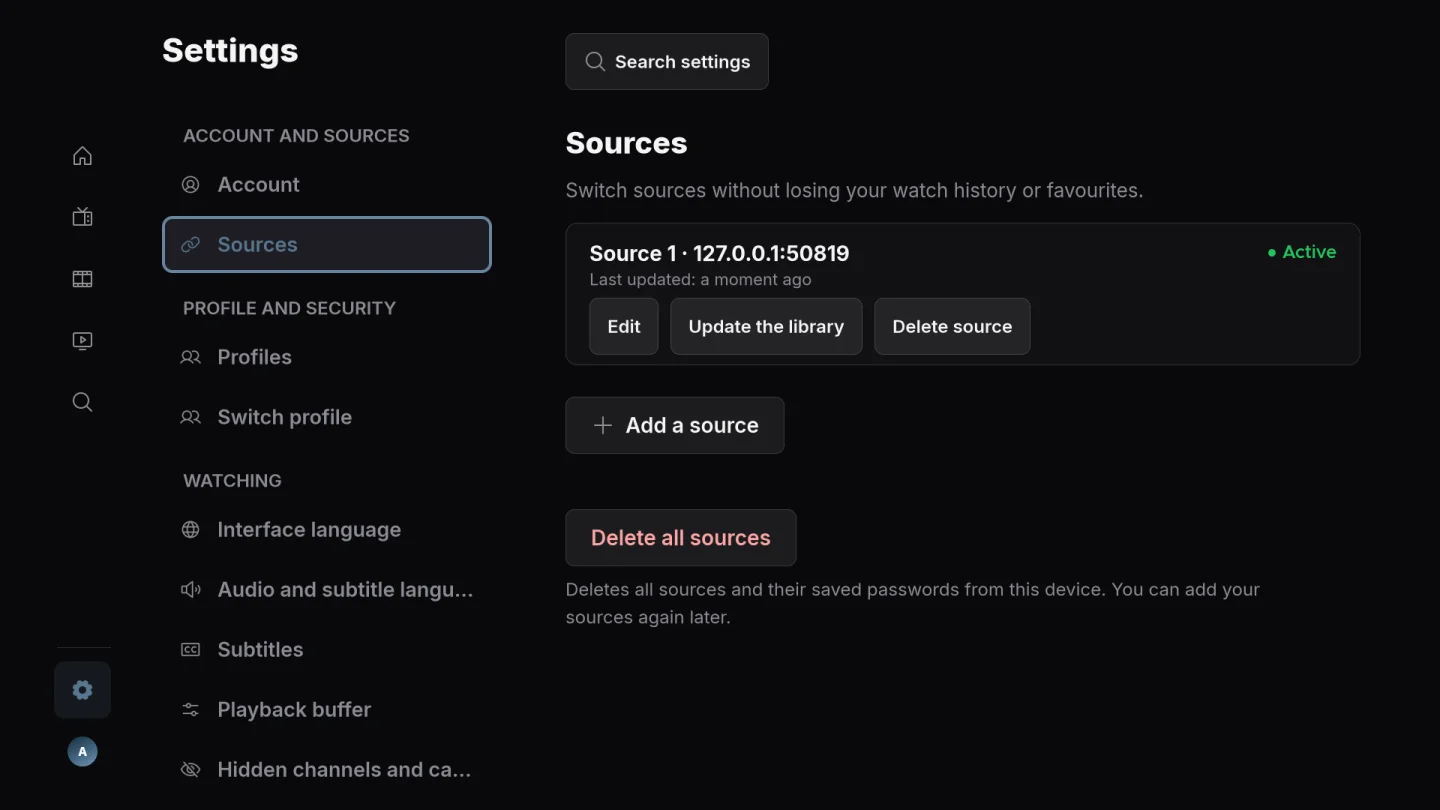Open the Series play-screen icon
Screen dimensions: 1440x810
coord(82,341)
